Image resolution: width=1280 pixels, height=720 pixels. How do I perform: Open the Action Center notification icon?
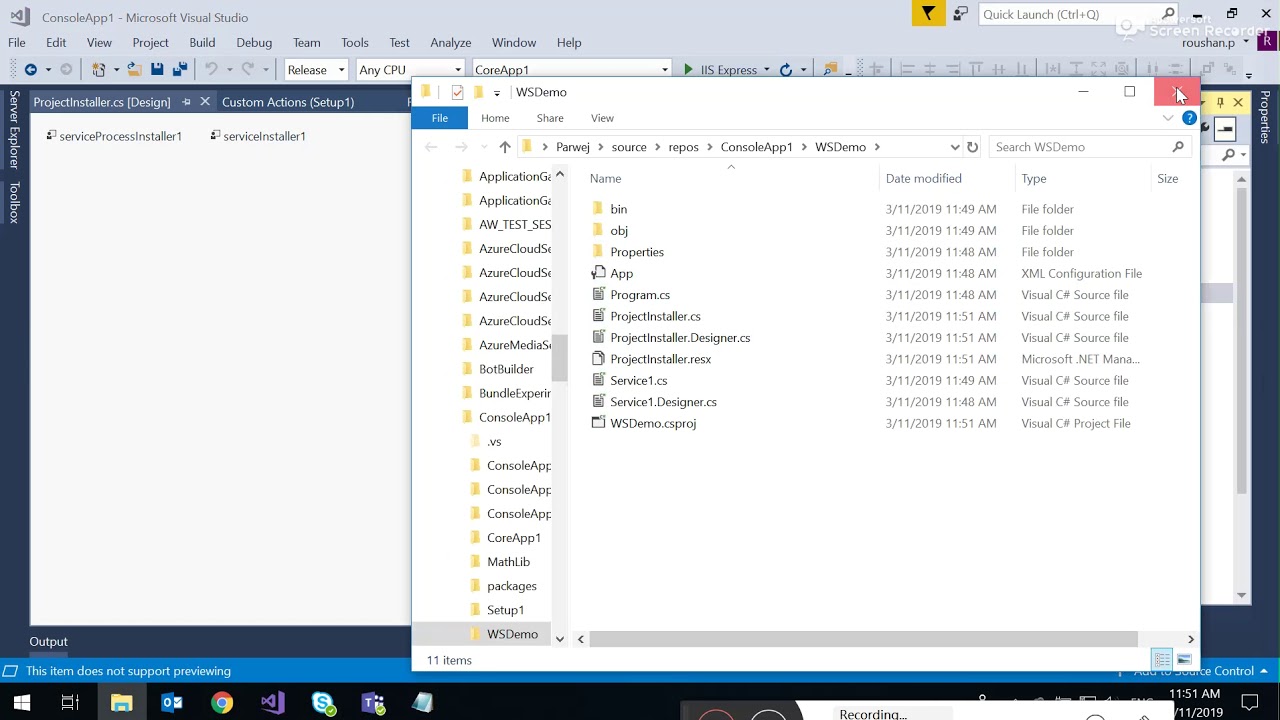click(x=1249, y=702)
